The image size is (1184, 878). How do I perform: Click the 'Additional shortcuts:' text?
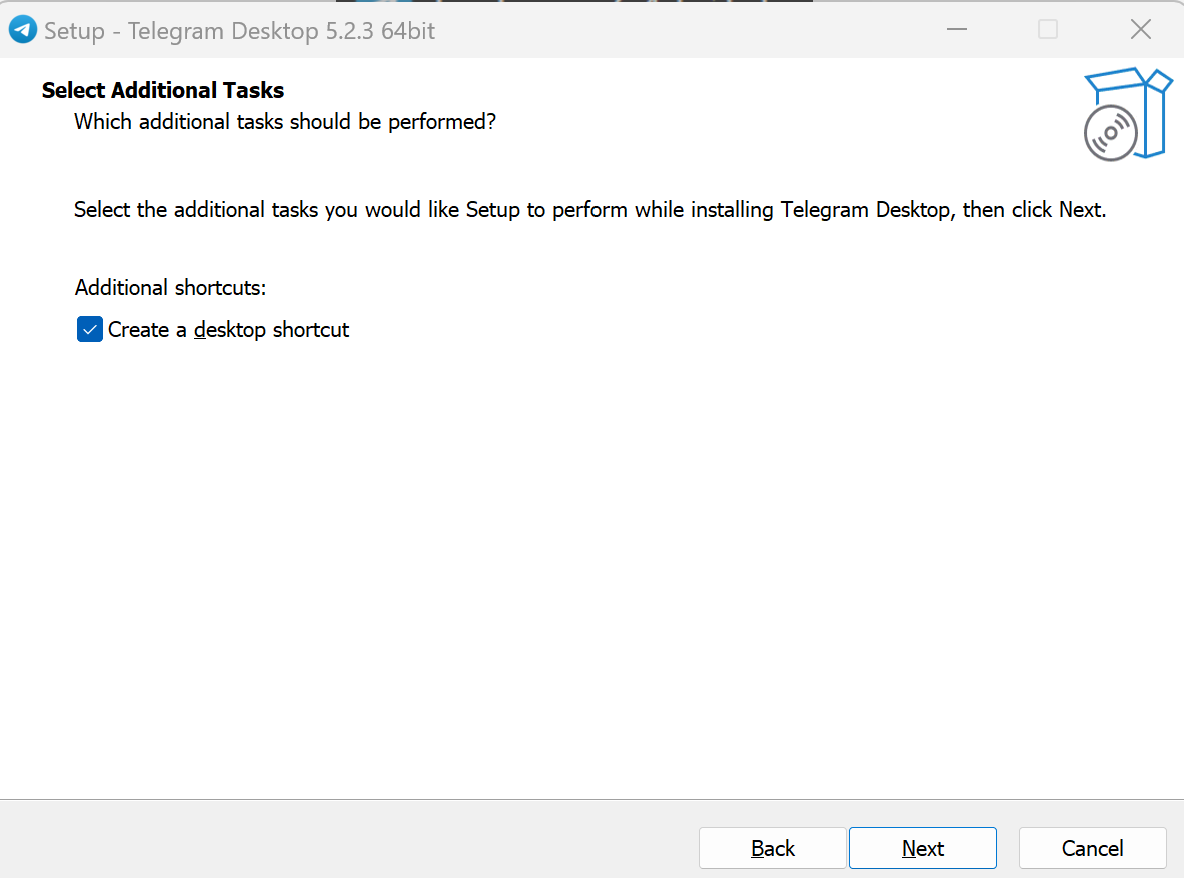pos(171,288)
